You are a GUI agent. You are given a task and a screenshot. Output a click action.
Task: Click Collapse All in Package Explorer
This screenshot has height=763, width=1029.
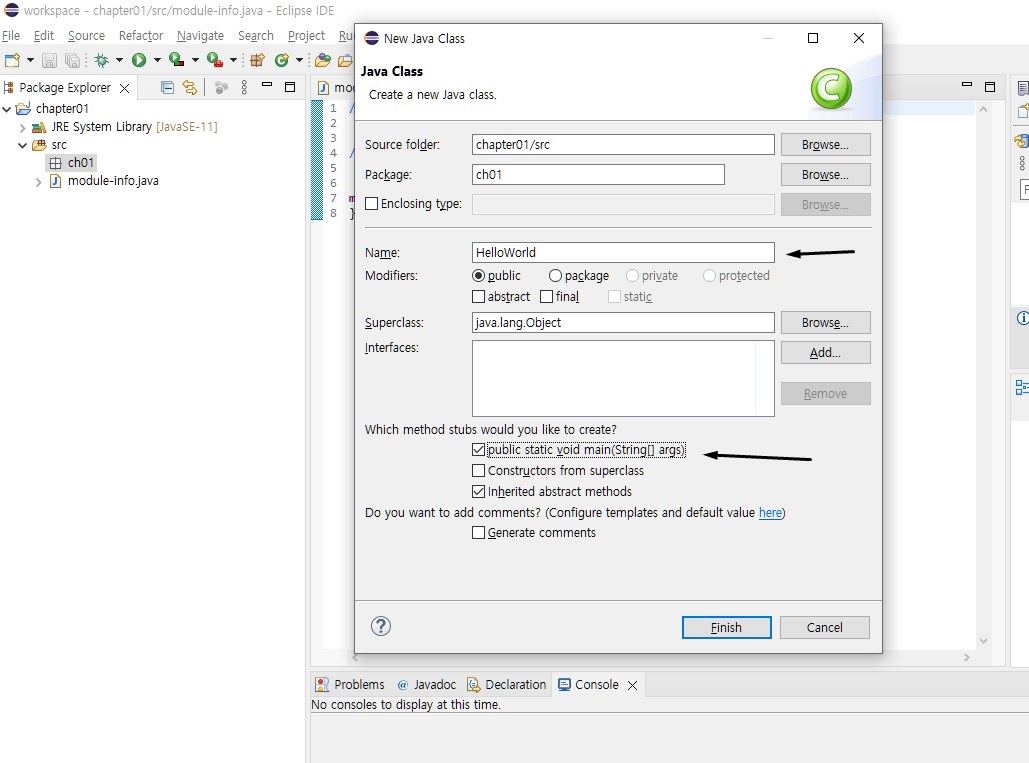pyautogui.click(x=167, y=87)
